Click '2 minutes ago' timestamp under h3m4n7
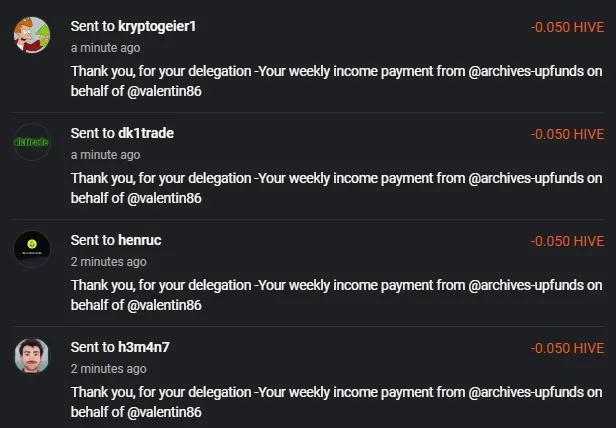The width and height of the screenshot is (616, 428). (108, 369)
